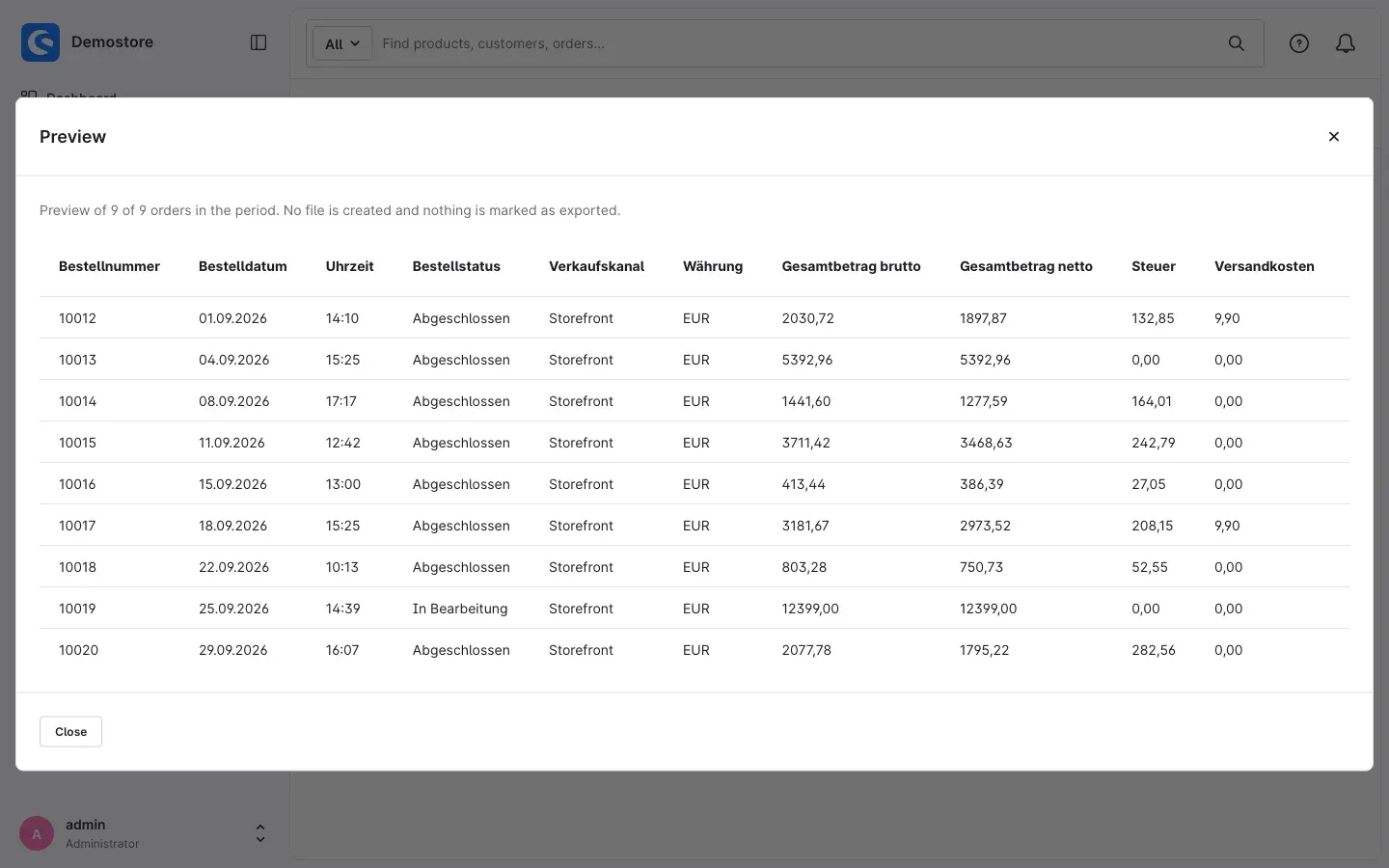Open the Shopware logo in sidebar
This screenshot has width=1389, height=868.
point(41,42)
